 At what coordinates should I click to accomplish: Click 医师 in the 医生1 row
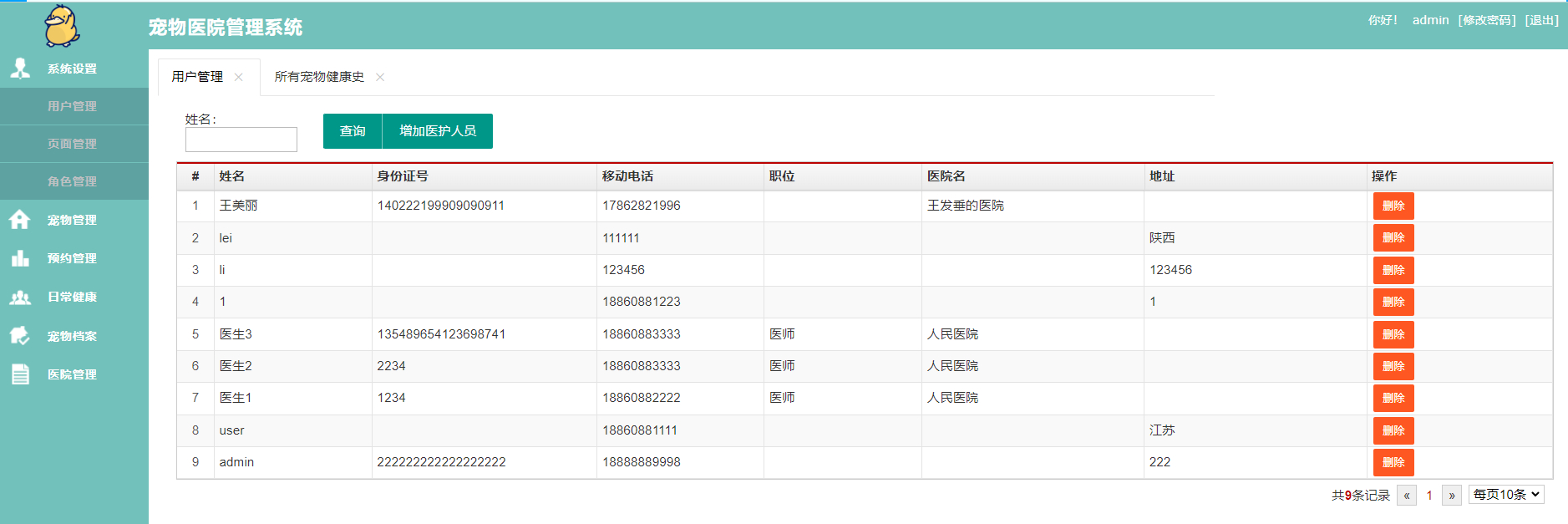pos(782,398)
